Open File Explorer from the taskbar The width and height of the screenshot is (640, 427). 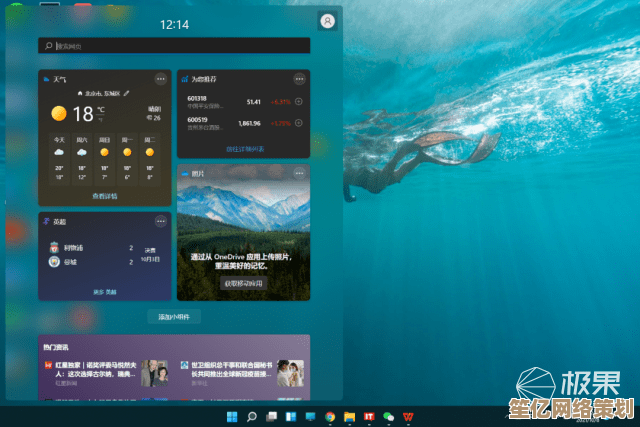[349, 416]
